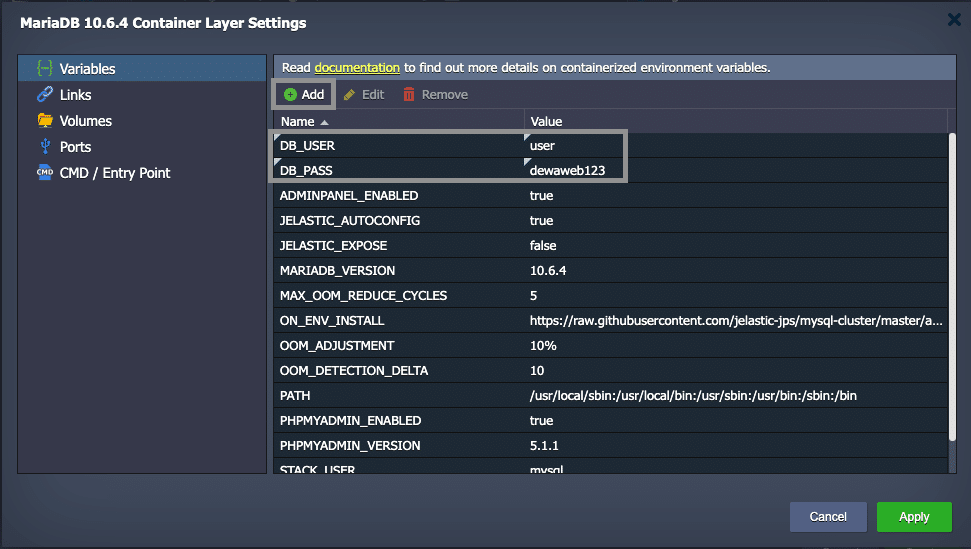Click the value 'dewaweb123'
971x549 pixels.
click(x=567, y=170)
